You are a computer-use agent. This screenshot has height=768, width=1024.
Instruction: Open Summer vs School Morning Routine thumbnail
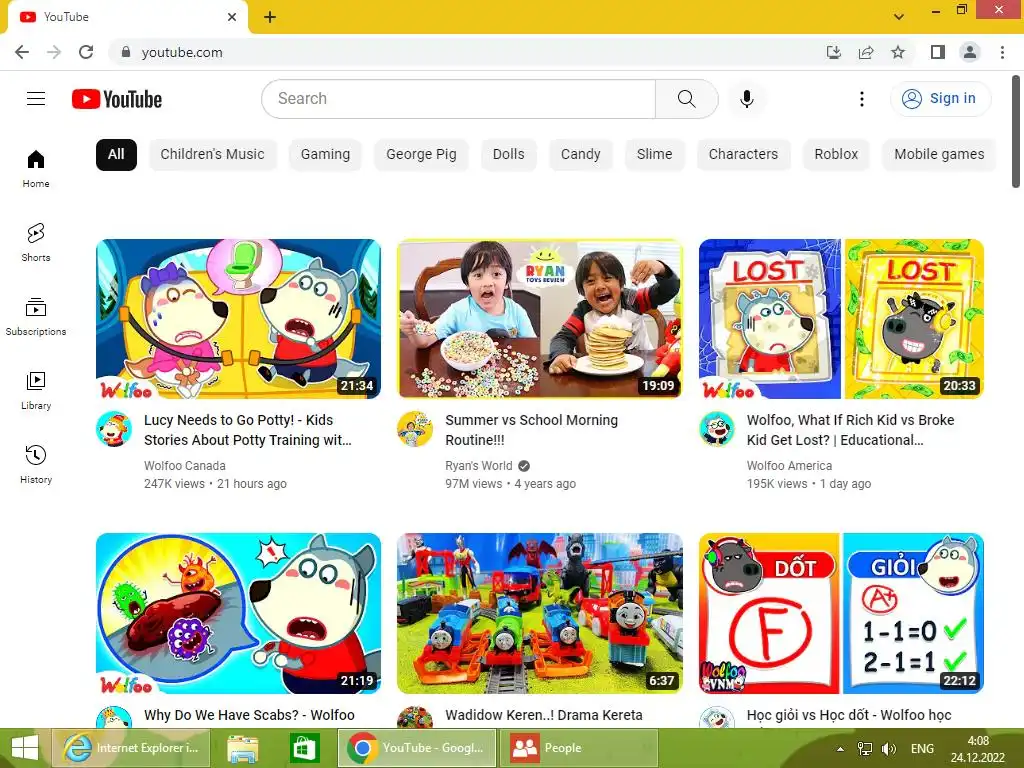(x=539, y=319)
